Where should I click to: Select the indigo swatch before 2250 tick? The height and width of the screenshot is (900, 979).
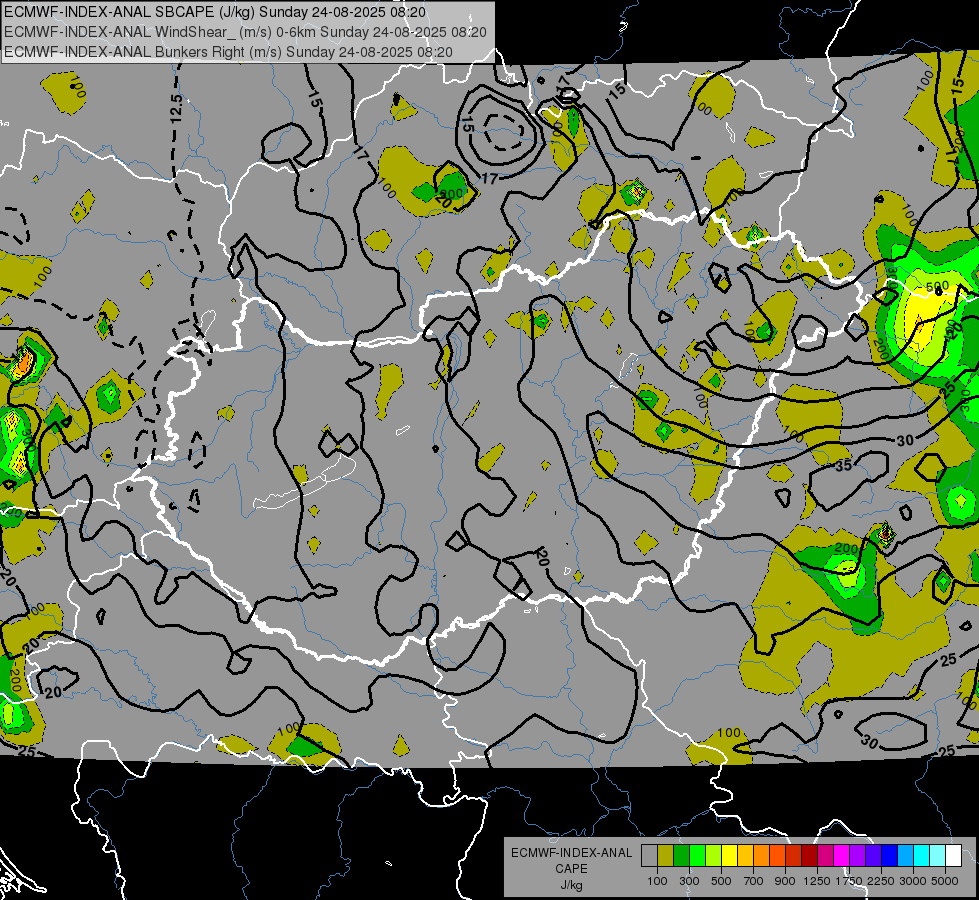click(873, 855)
